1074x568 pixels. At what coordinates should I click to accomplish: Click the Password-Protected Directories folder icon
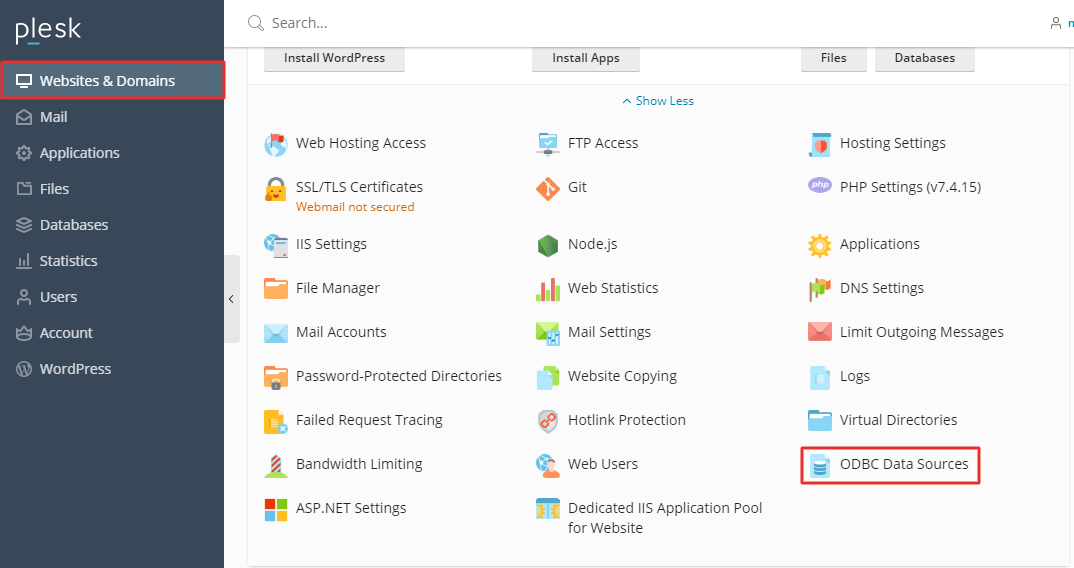click(x=275, y=377)
